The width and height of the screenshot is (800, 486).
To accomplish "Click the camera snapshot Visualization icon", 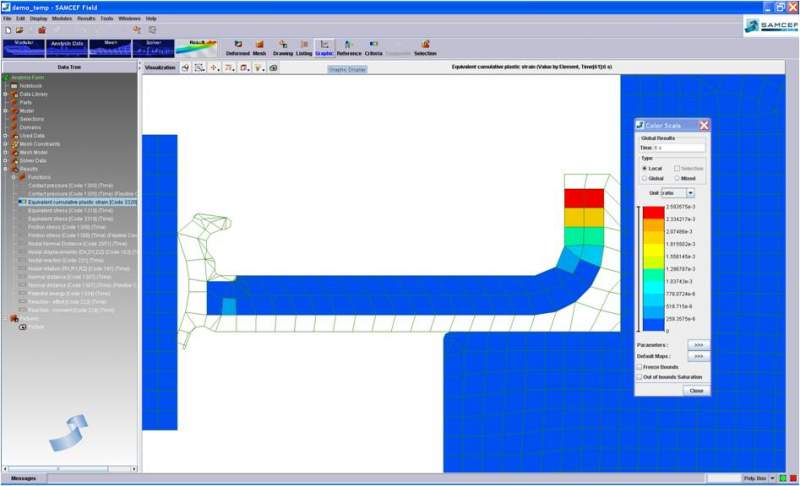I will (x=273, y=67).
